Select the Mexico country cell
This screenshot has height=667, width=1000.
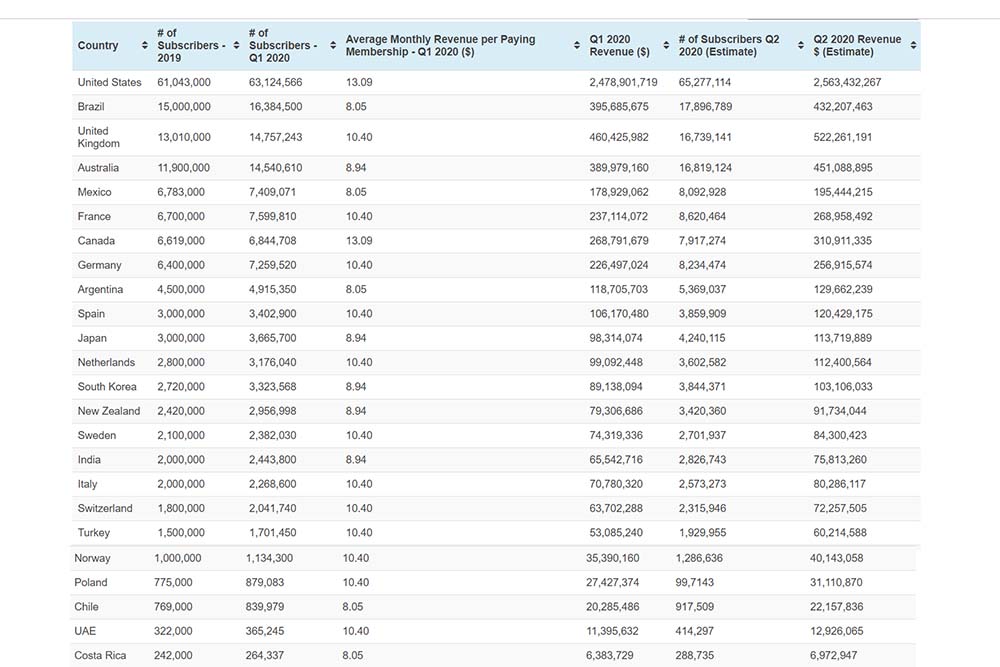point(94,192)
